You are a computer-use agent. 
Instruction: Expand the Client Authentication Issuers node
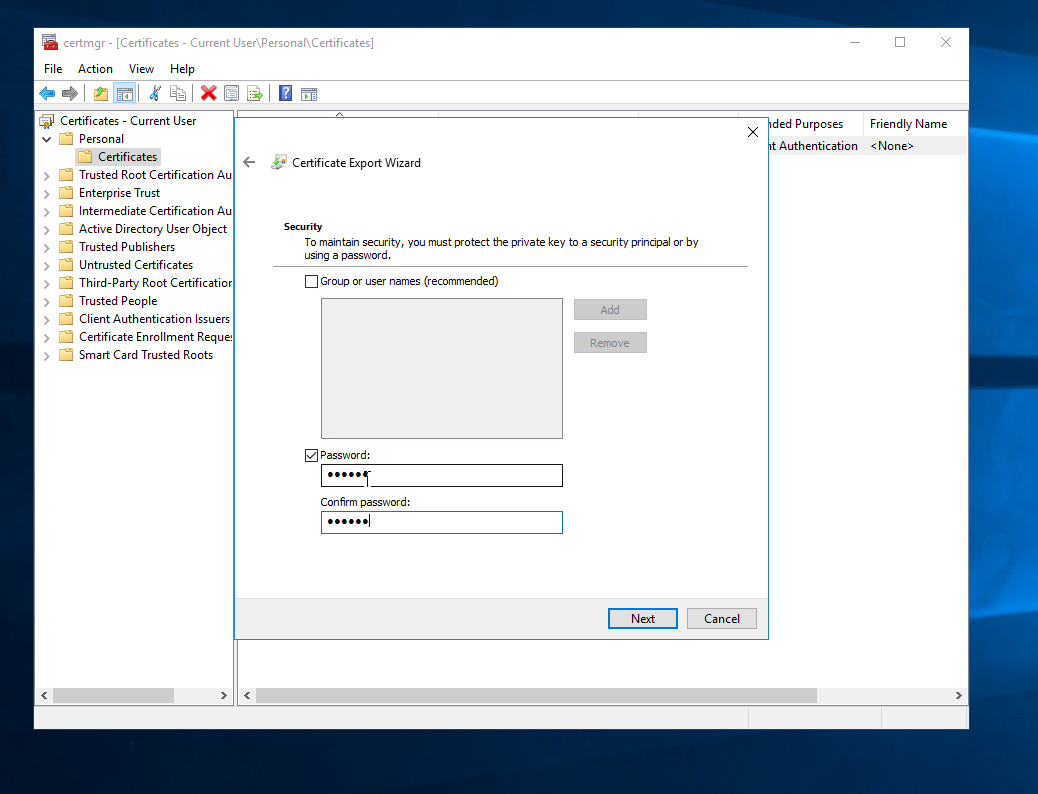tap(46, 320)
